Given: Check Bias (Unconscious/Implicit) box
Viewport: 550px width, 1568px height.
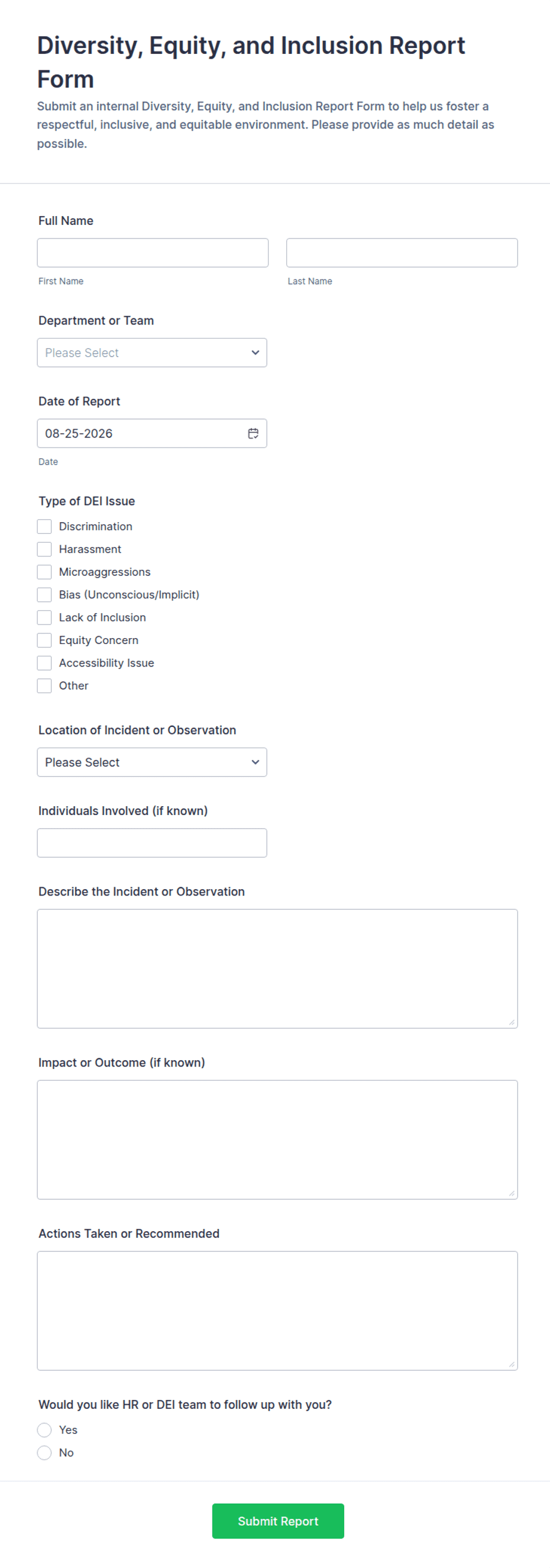Looking at the screenshot, I should 44,595.
